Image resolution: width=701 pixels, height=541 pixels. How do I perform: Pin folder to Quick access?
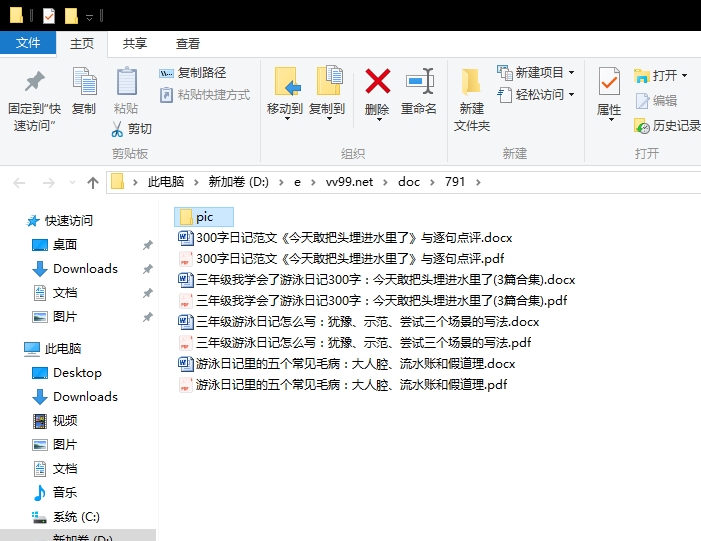[x=34, y=100]
